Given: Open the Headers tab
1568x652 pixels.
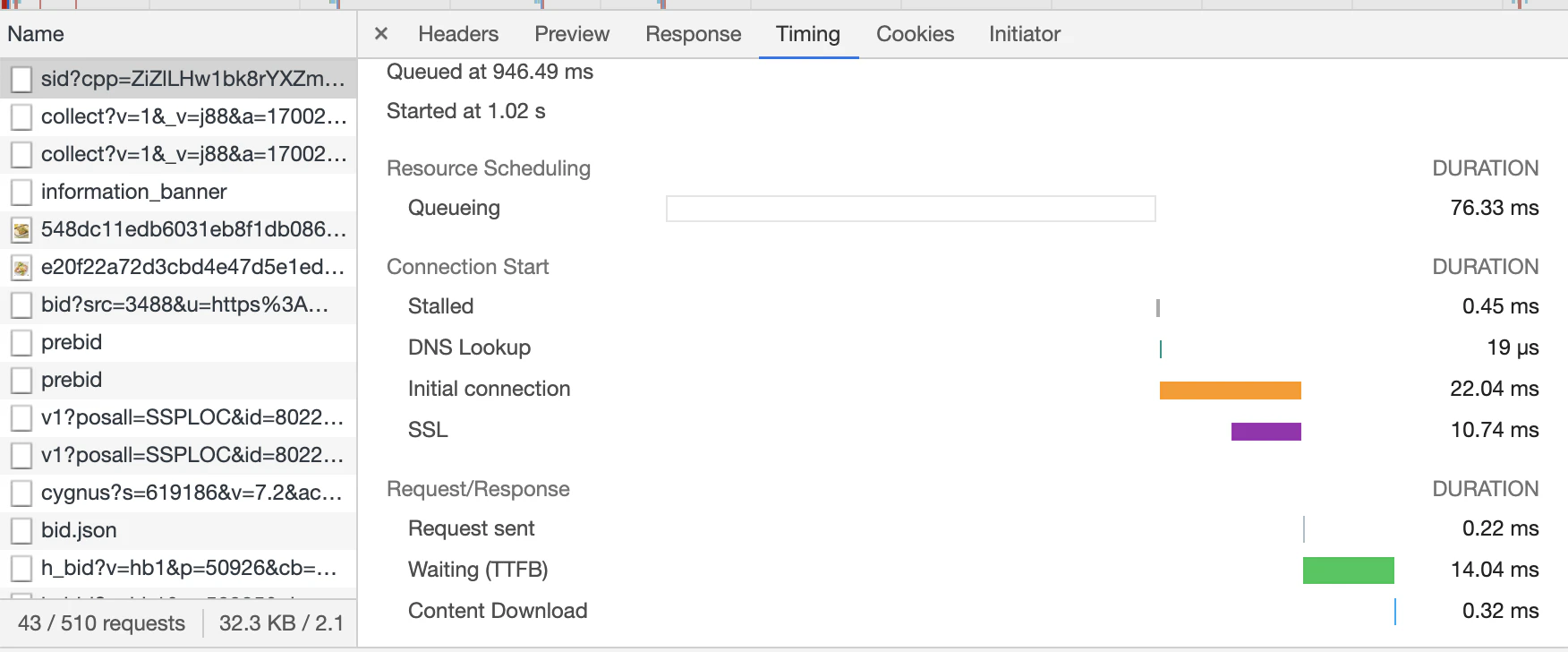Looking at the screenshot, I should 458,34.
